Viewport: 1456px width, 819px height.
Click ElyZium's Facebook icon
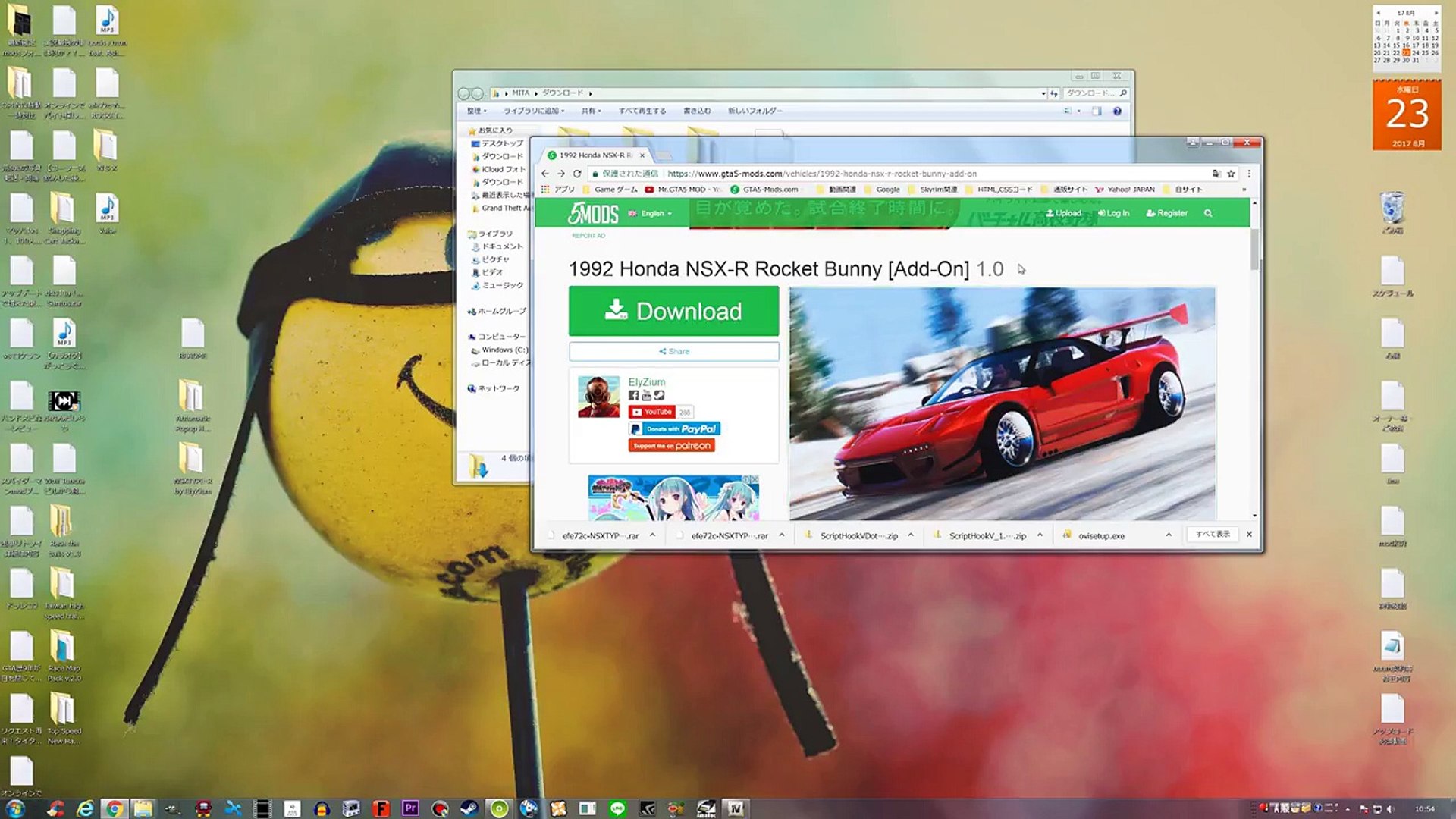[633, 395]
